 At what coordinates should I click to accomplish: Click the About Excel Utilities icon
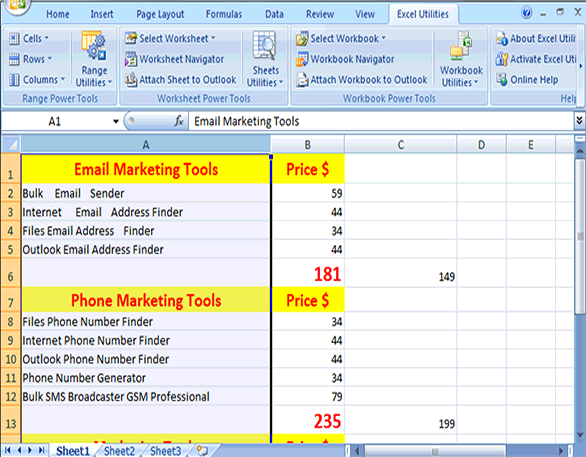[502, 38]
